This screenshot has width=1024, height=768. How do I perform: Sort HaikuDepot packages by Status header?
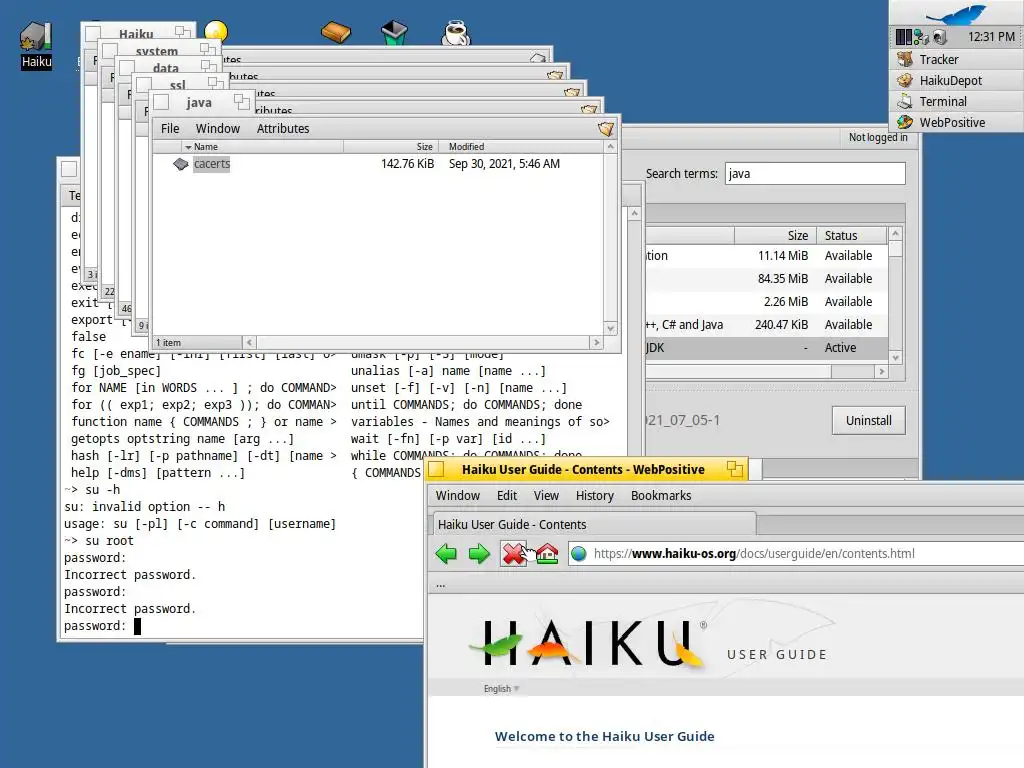852,236
